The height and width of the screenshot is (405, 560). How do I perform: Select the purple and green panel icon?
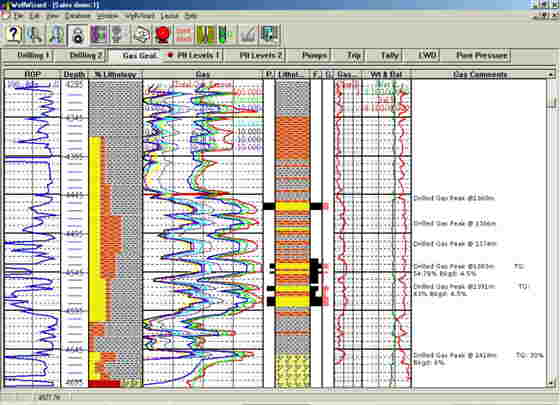coord(99,35)
